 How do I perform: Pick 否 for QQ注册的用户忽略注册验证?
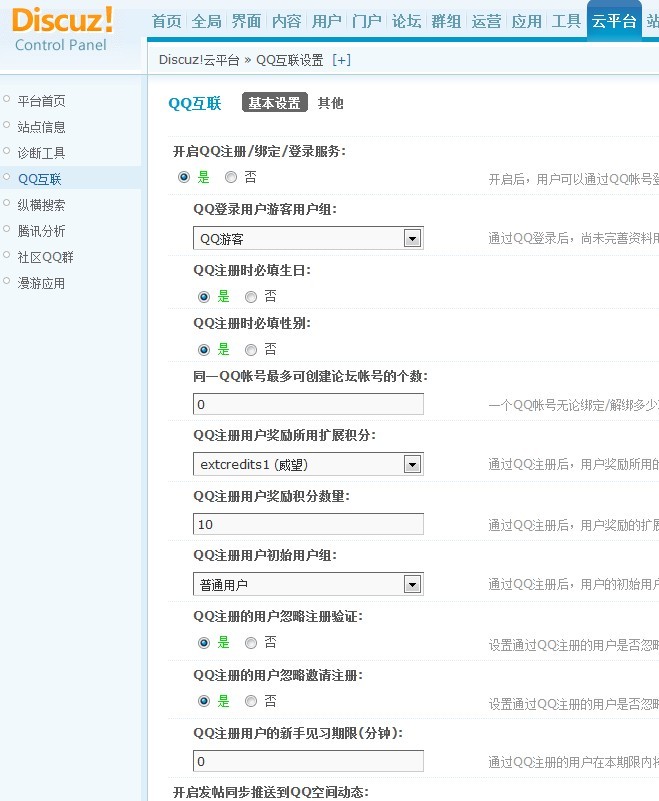point(251,643)
